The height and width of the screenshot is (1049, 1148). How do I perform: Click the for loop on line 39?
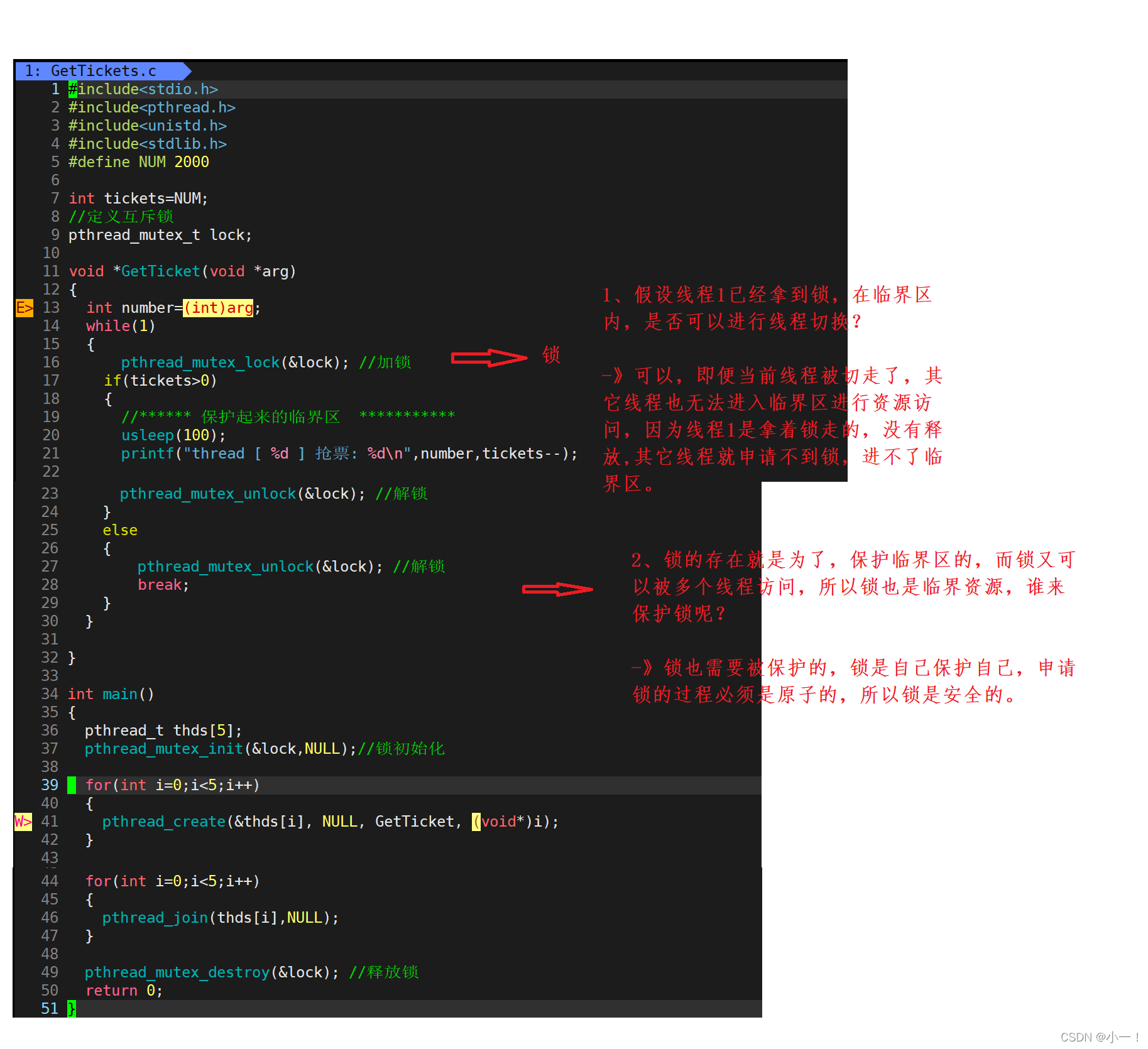[173, 785]
